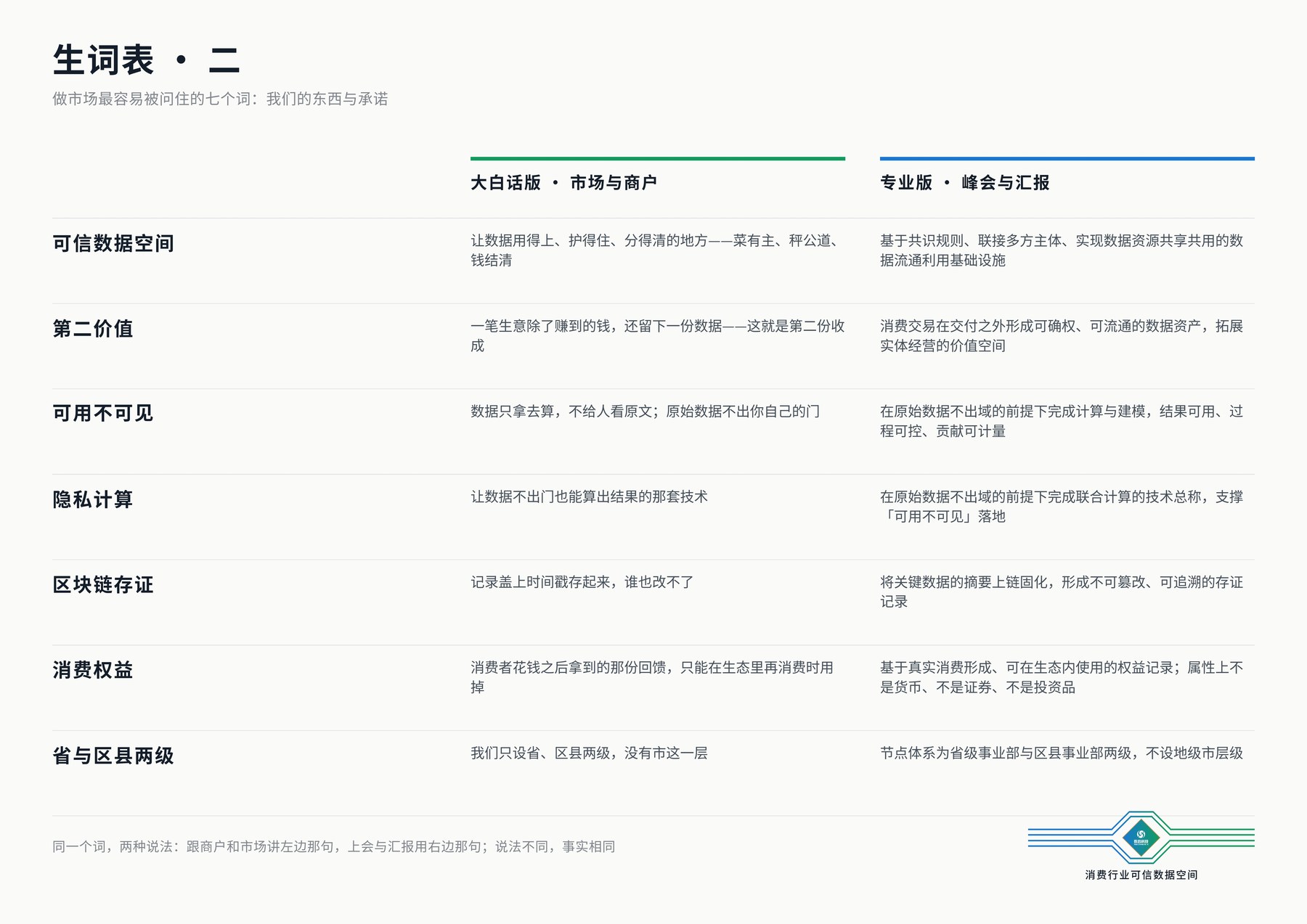Select the term 消费权益
Viewport: 1307px width, 924px height.
(93, 670)
